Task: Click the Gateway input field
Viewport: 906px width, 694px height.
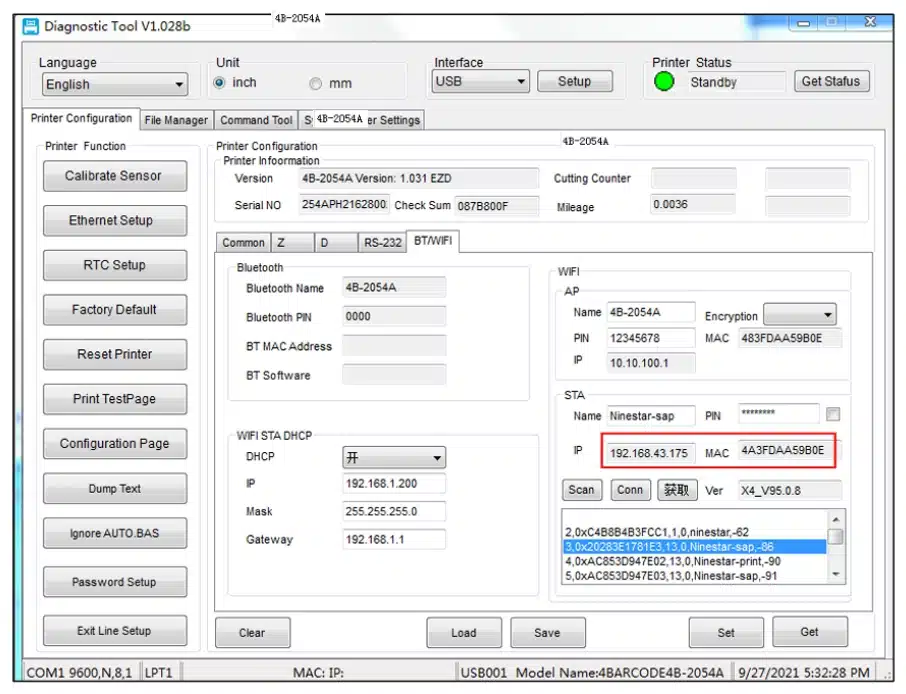Action: [394, 540]
